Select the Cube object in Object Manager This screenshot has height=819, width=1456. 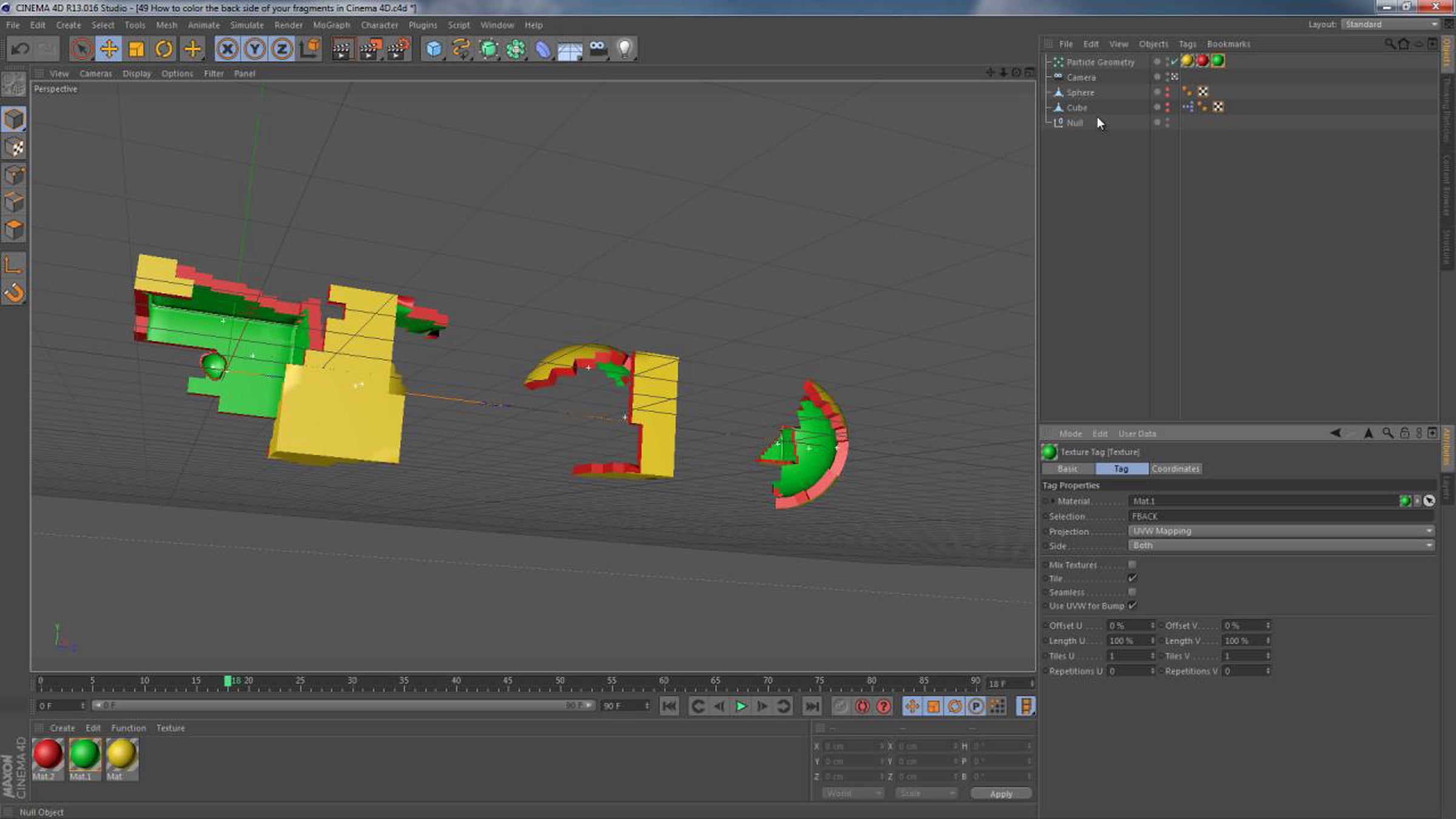click(x=1077, y=107)
